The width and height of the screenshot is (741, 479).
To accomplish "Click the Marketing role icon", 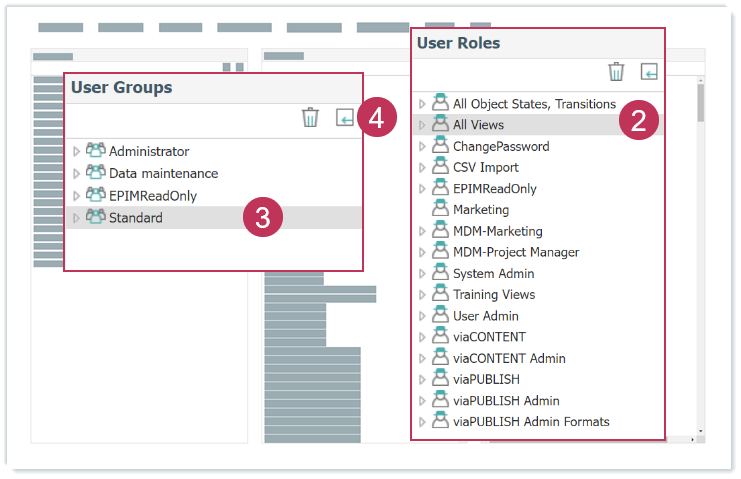I will click(x=440, y=210).
